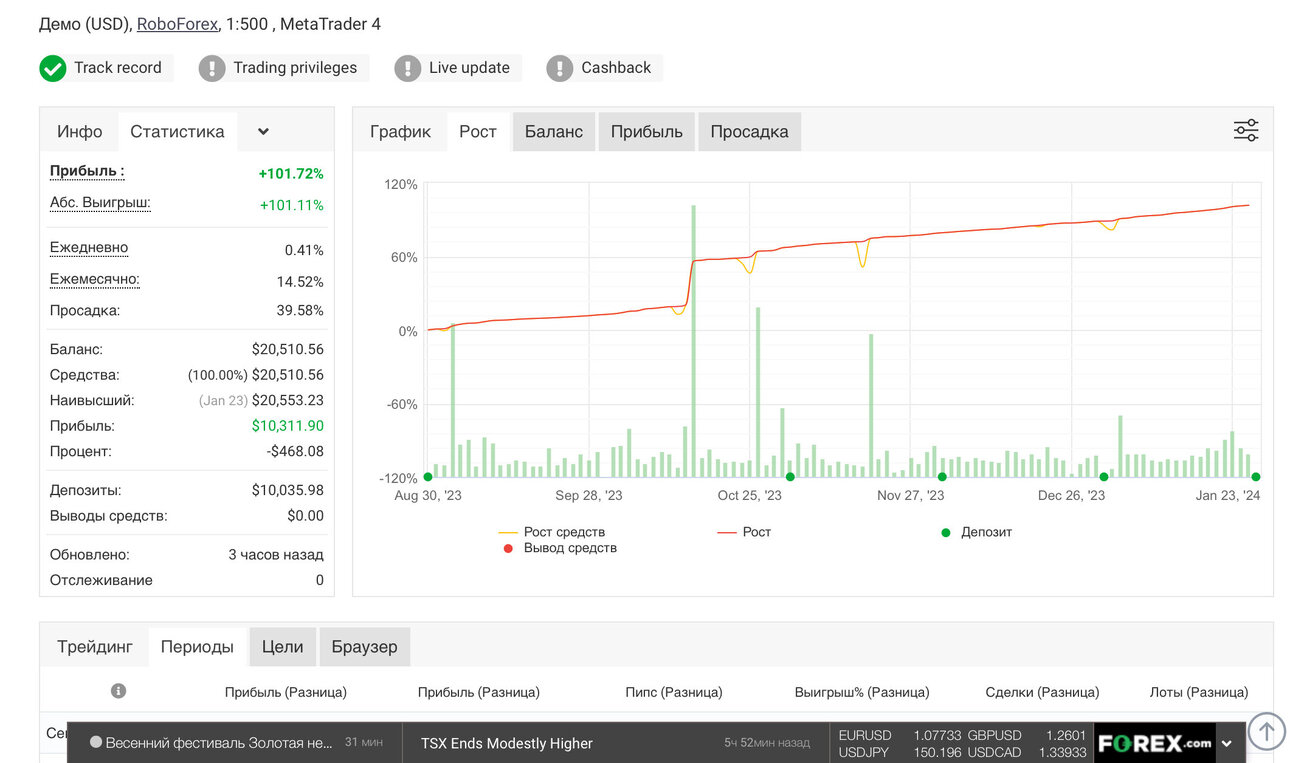Click the first green deposit marker on the chart

pos(428,477)
